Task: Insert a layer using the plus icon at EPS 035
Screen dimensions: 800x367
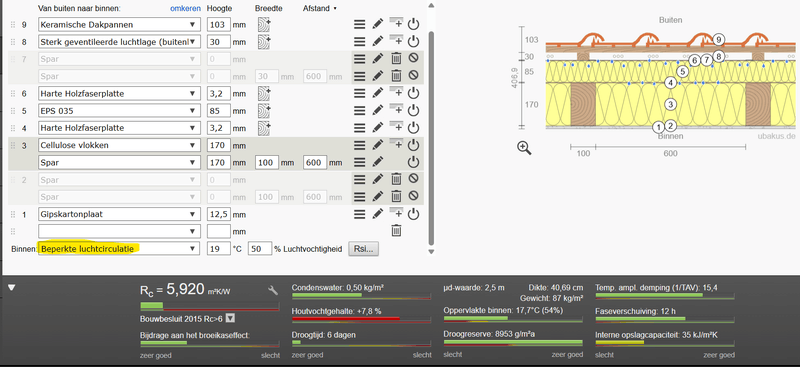Action: tap(396, 109)
